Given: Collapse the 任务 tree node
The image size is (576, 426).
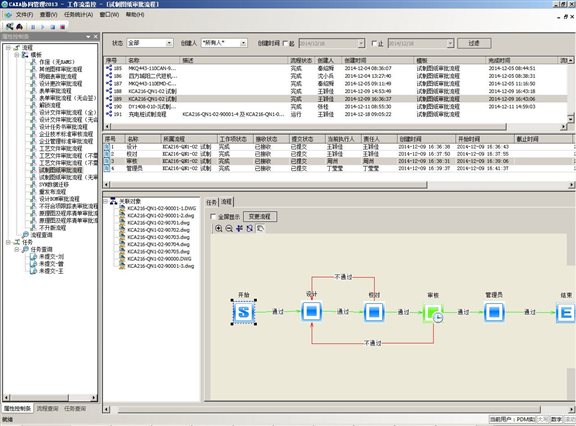Looking at the screenshot, I should pos(8,242).
